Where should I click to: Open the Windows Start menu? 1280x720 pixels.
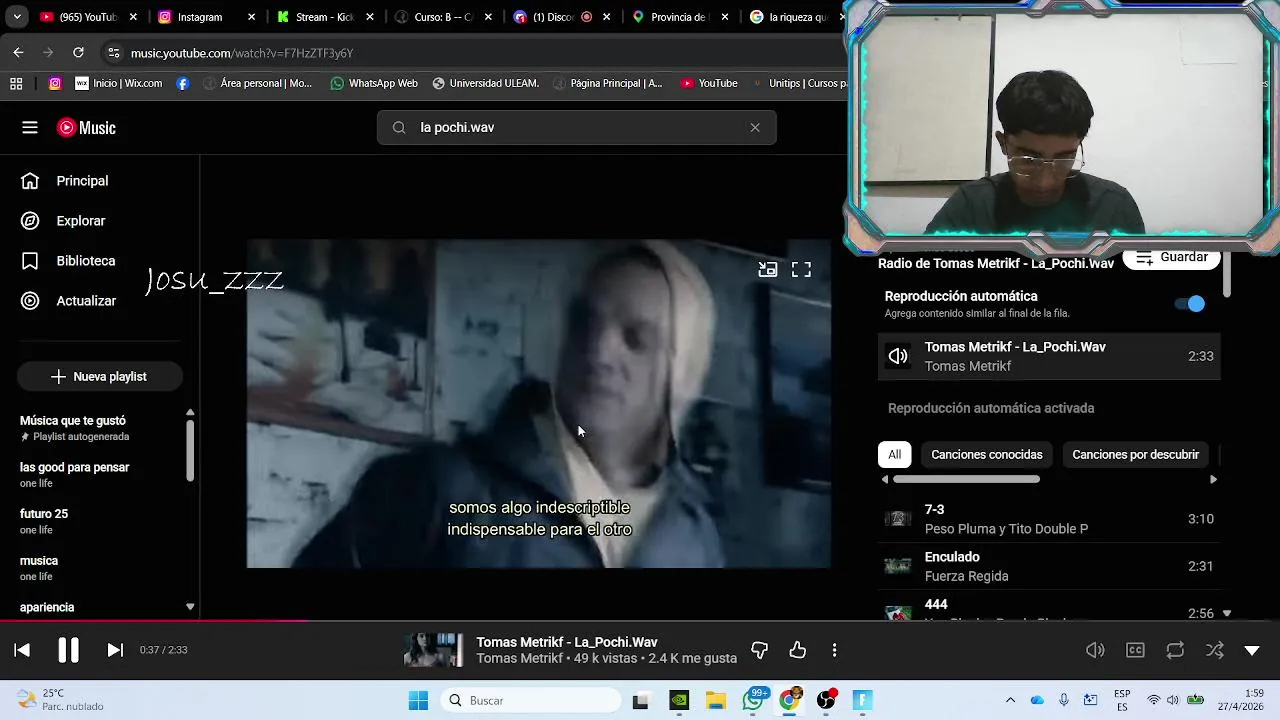coord(418,700)
